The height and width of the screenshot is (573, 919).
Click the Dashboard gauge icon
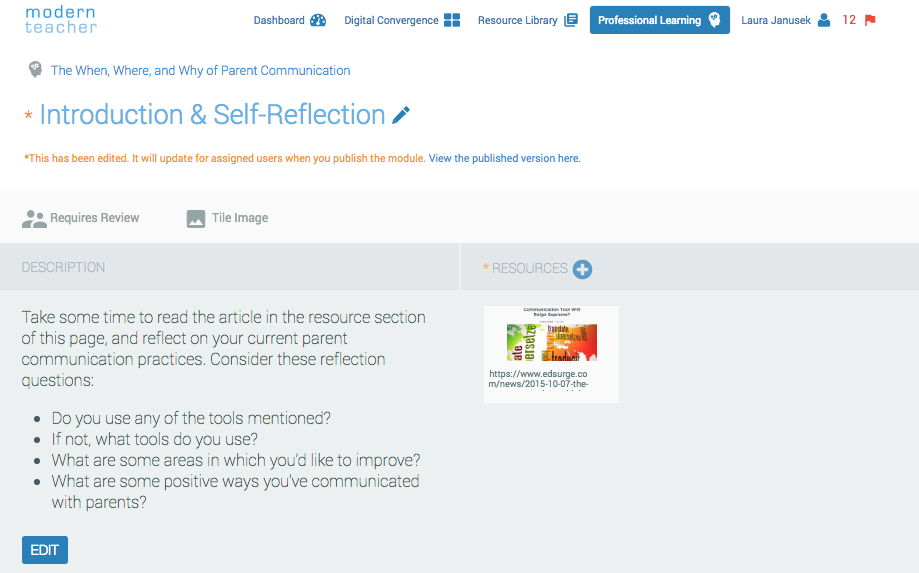318,21
